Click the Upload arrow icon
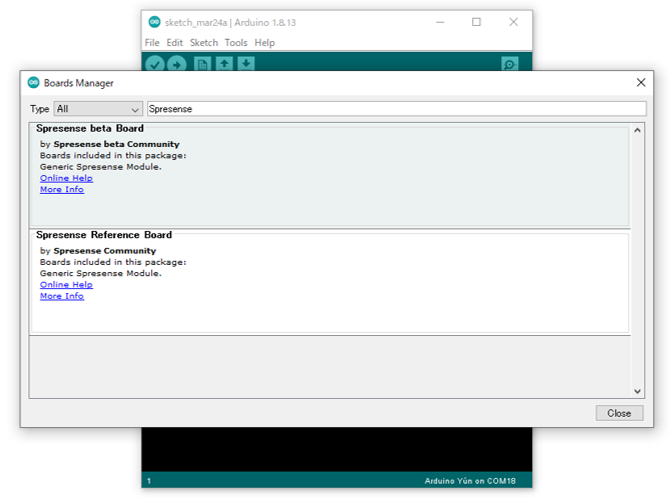The width and height of the screenshot is (672, 498). tap(177, 64)
